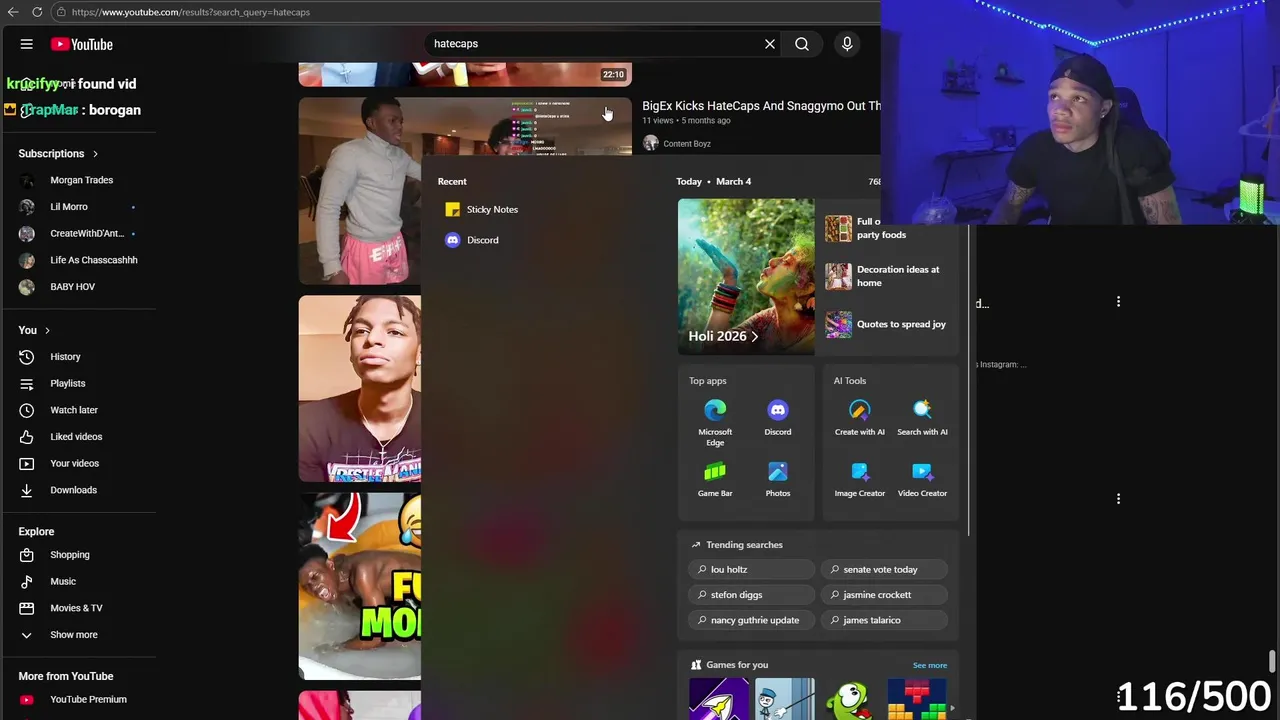Search trending james talarico

pos(884,620)
